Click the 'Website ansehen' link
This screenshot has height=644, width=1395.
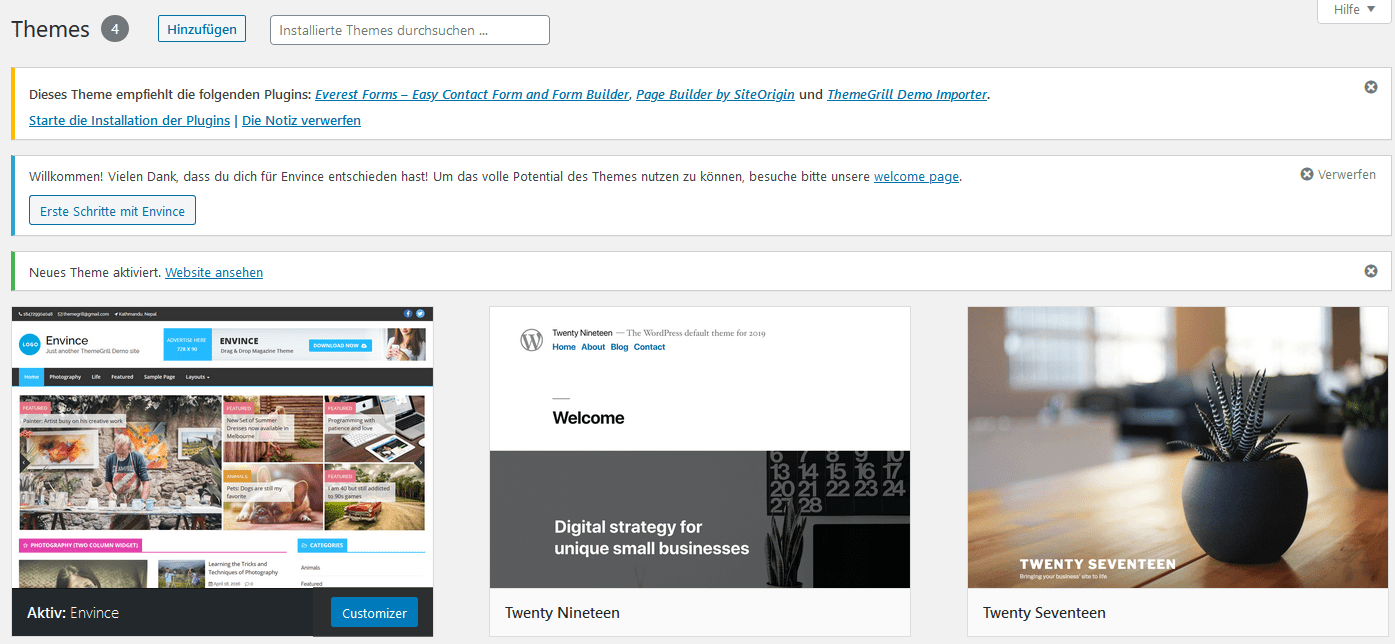click(x=214, y=272)
